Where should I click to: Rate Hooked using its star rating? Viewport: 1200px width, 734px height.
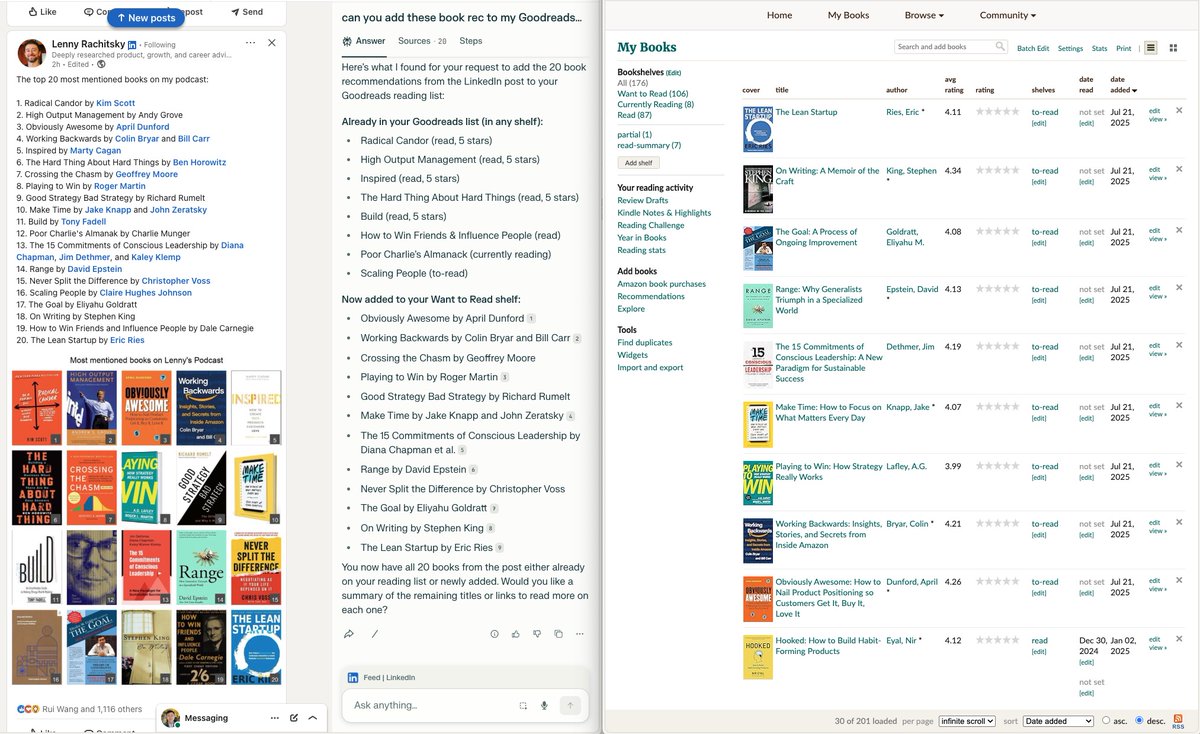coord(998,640)
